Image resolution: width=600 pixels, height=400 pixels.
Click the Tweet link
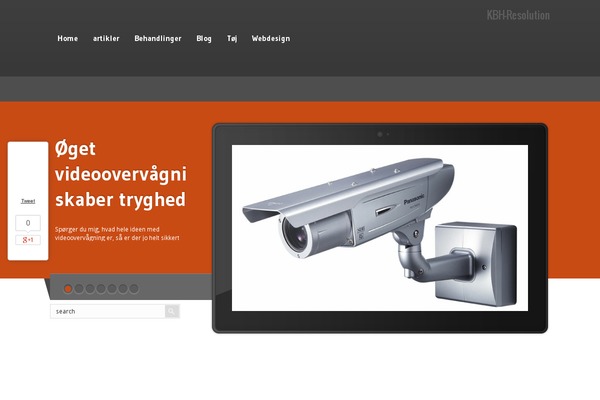pyautogui.click(x=28, y=201)
